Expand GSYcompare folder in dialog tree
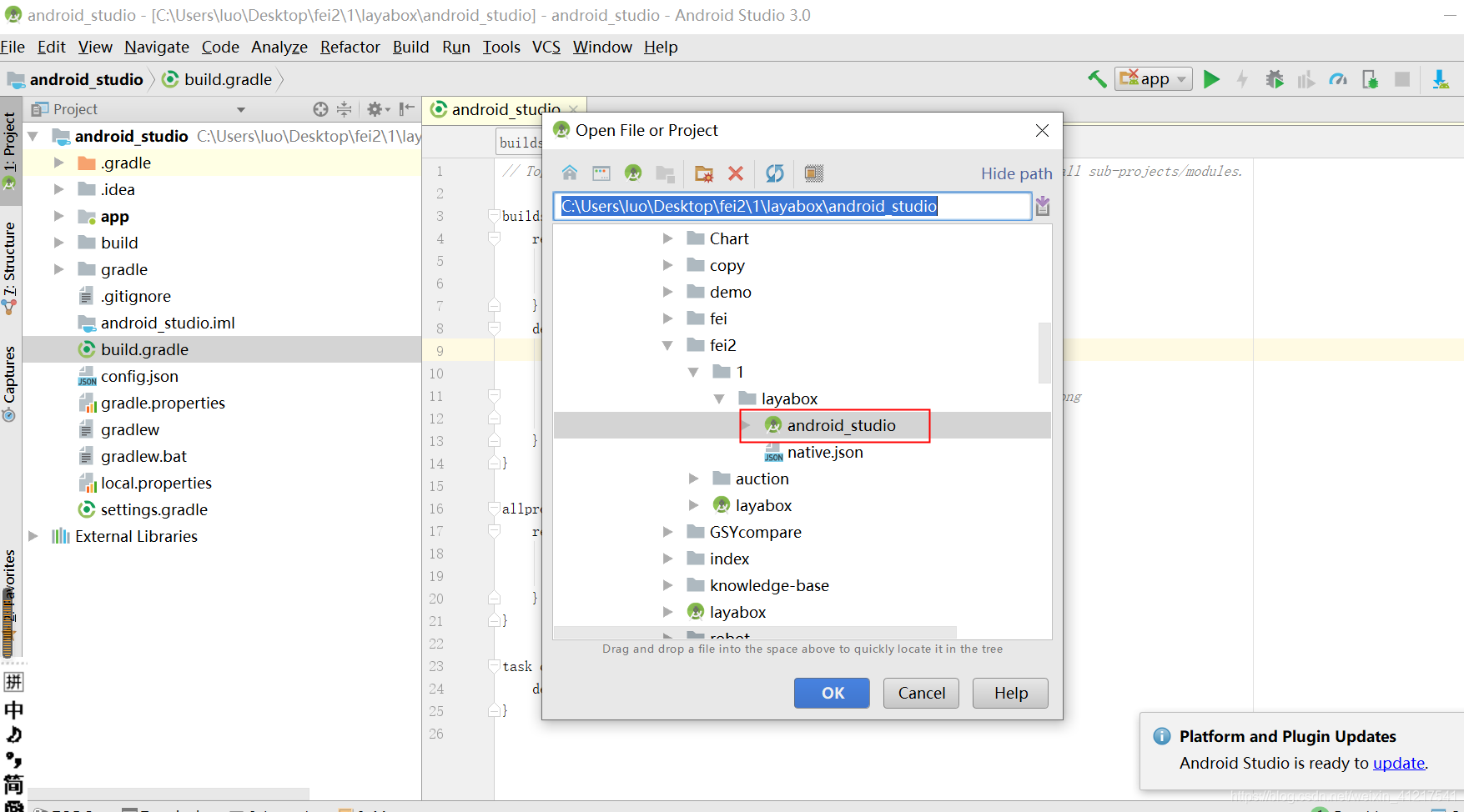This screenshot has width=1464, height=812. 667,532
